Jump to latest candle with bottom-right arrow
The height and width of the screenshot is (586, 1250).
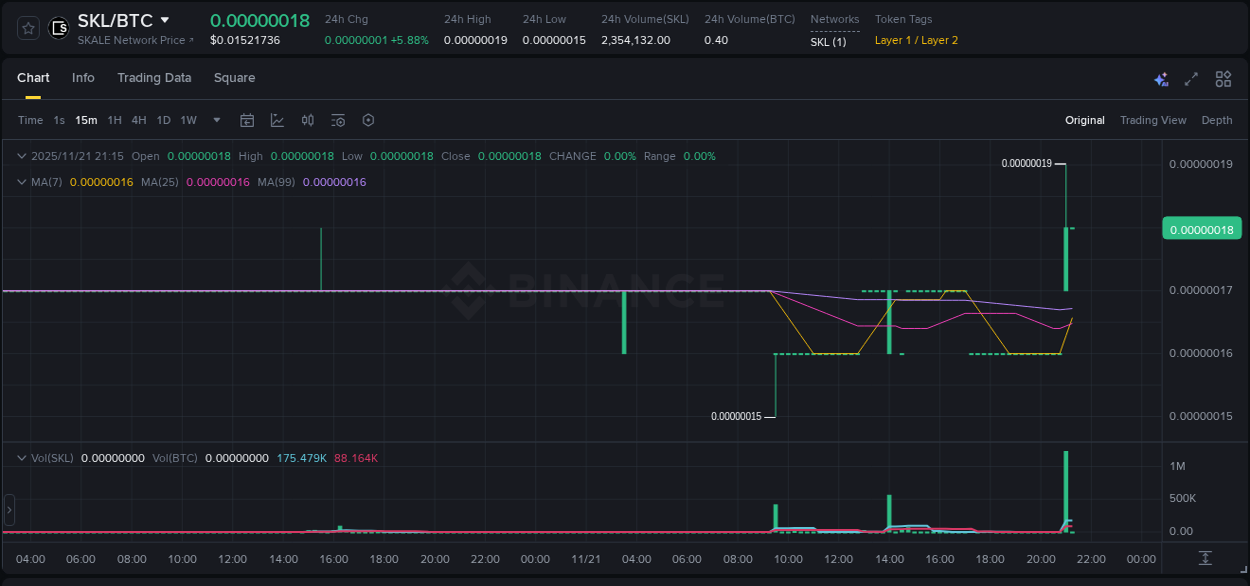1203,560
